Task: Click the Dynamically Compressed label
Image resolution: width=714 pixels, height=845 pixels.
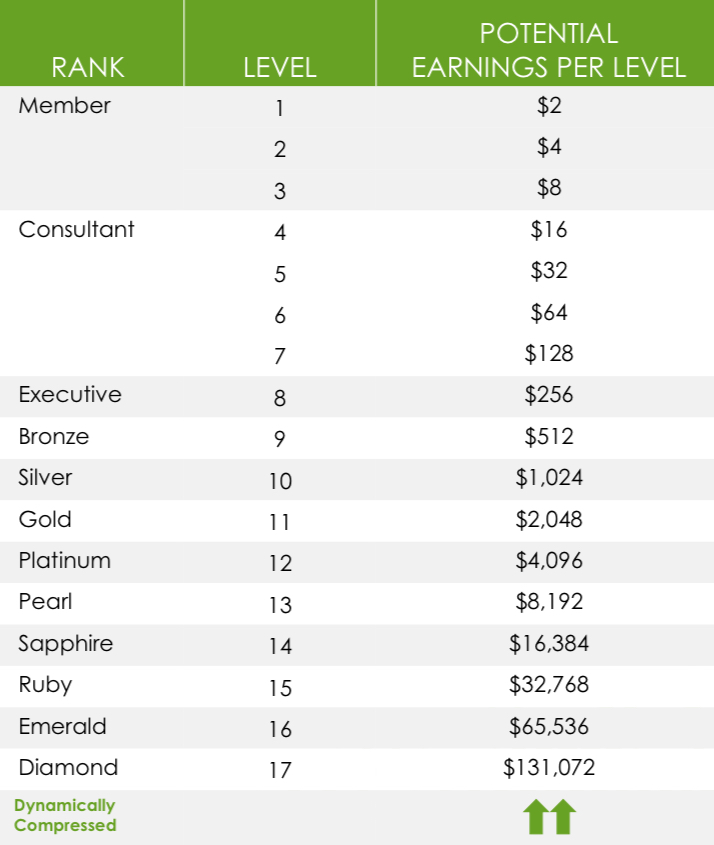Action: (x=65, y=815)
